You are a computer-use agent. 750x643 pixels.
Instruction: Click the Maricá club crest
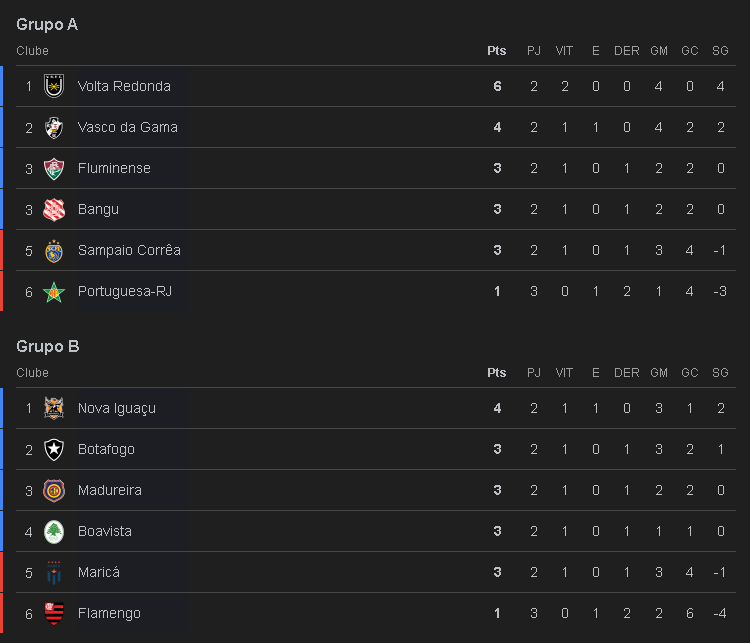54,572
